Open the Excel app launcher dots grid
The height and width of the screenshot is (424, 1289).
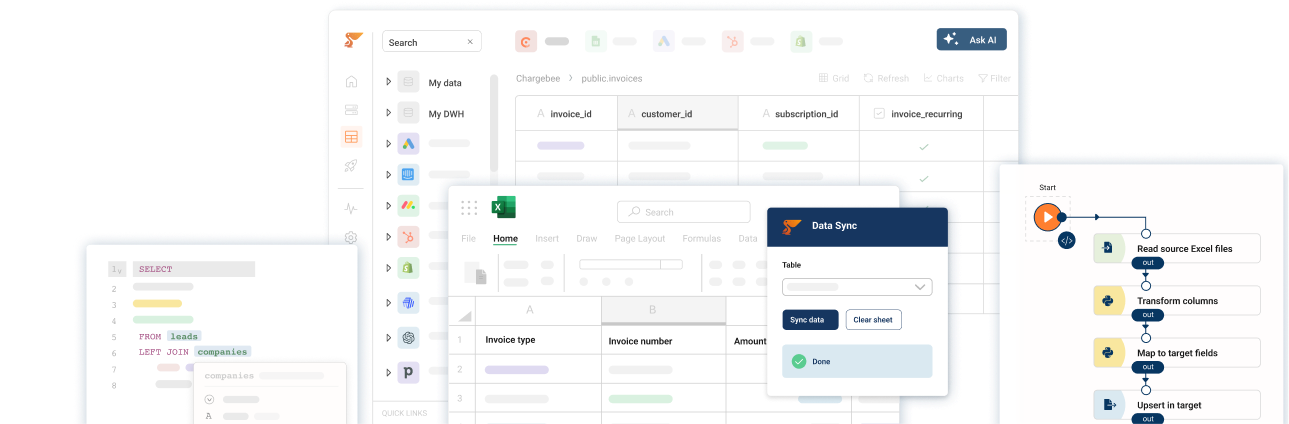coord(469,208)
